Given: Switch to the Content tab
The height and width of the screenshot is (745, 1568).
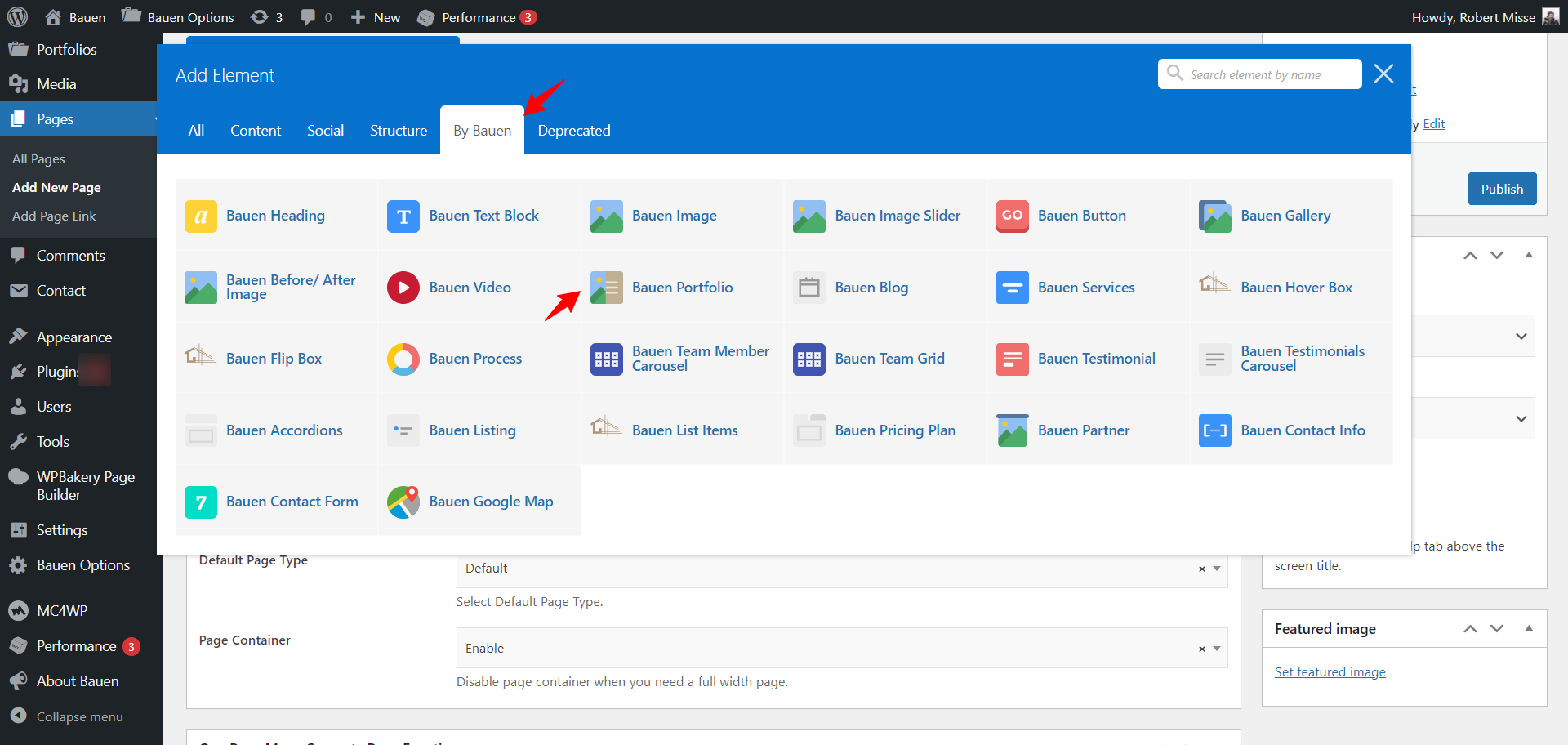Looking at the screenshot, I should click(x=256, y=131).
